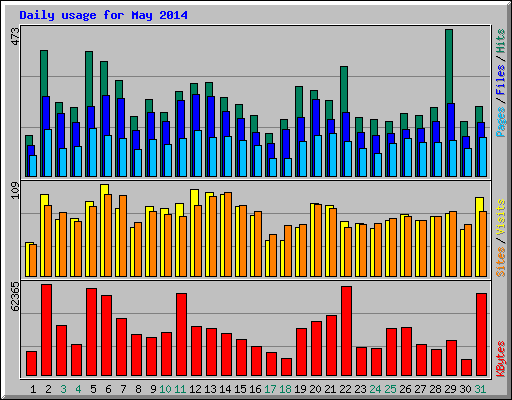Select day 18 on the x-axis

coord(285,389)
